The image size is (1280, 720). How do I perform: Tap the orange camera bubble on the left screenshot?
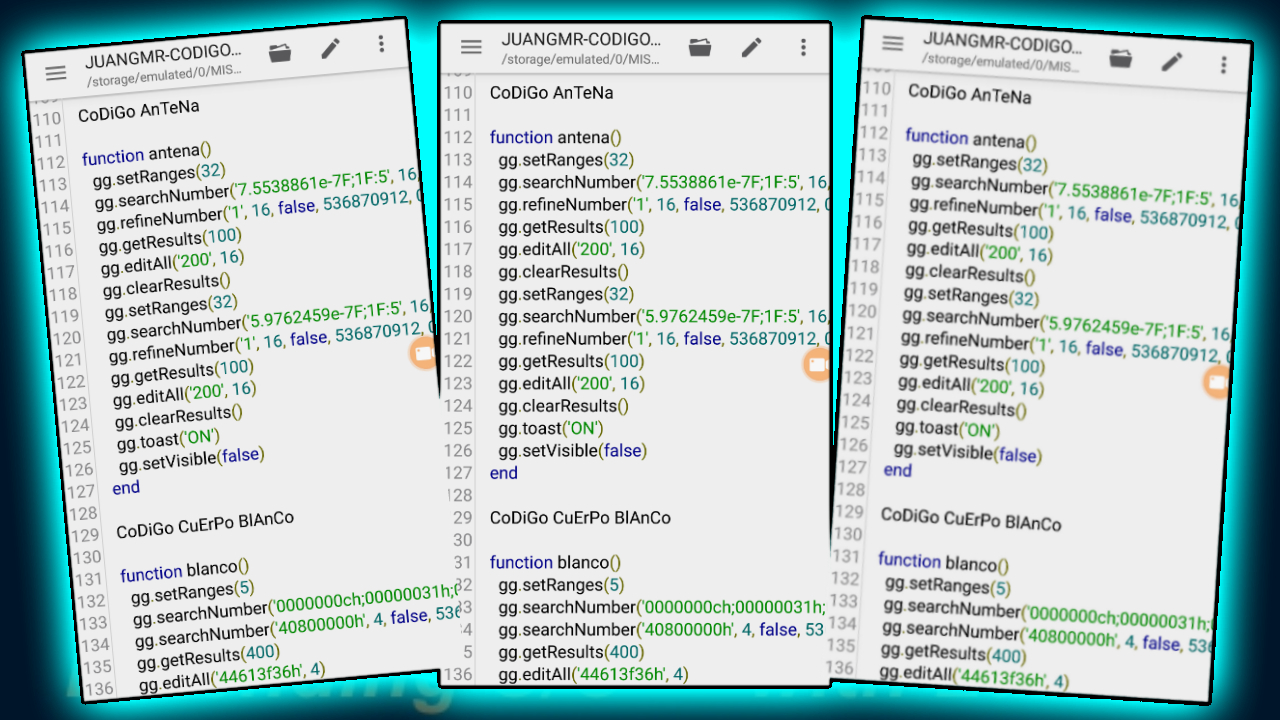pos(423,354)
